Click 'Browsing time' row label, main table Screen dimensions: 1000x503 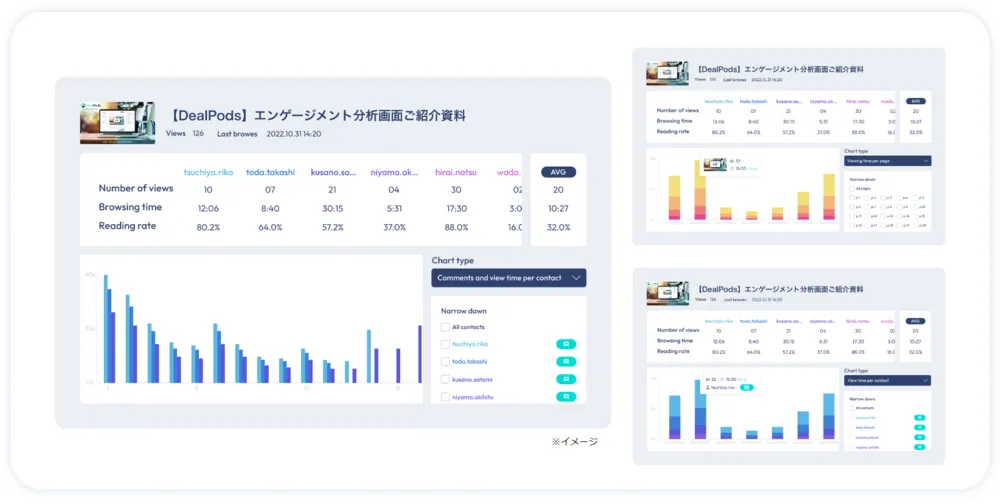[130, 207]
